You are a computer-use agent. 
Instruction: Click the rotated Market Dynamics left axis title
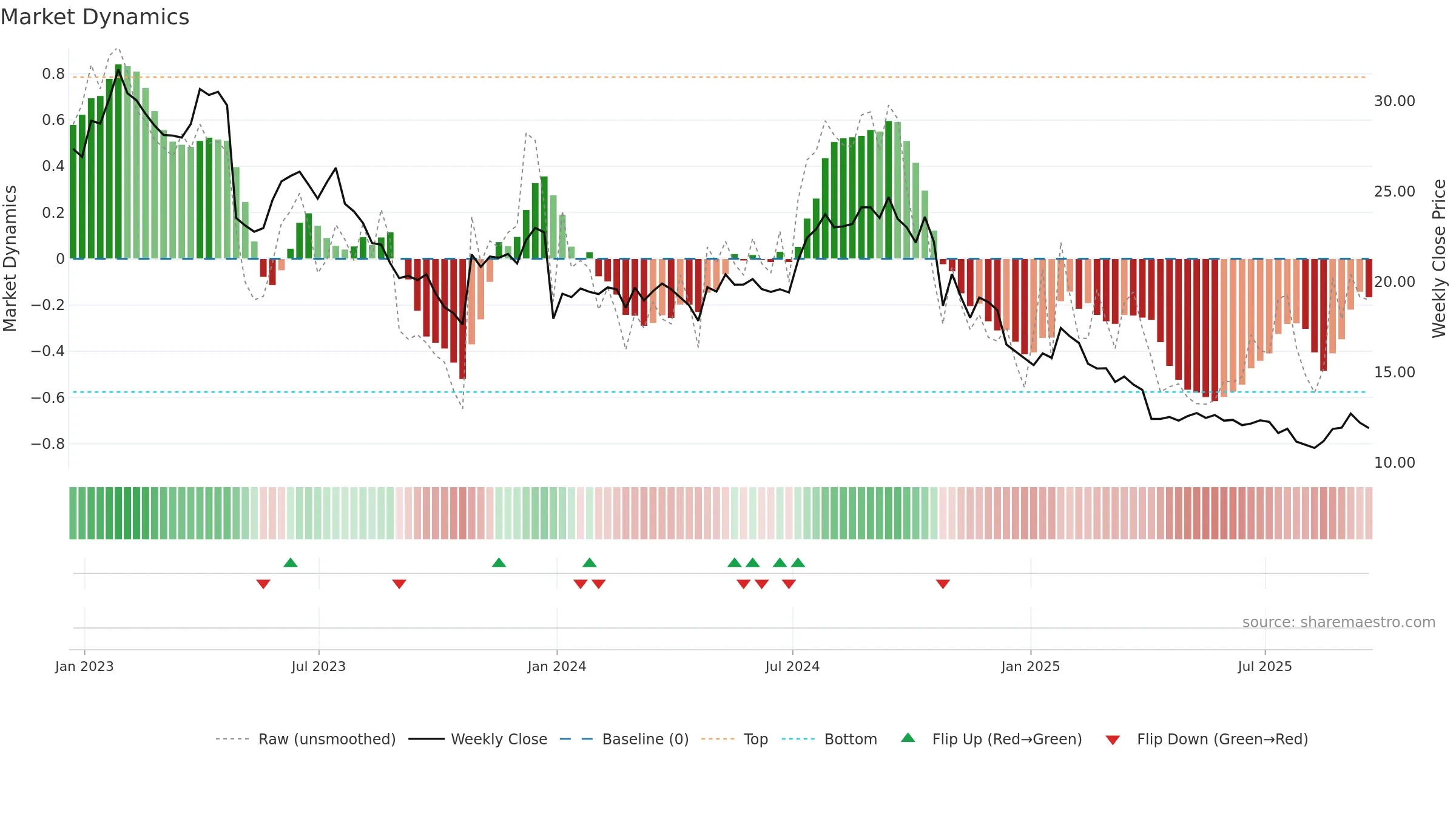click(x=10, y=258)
